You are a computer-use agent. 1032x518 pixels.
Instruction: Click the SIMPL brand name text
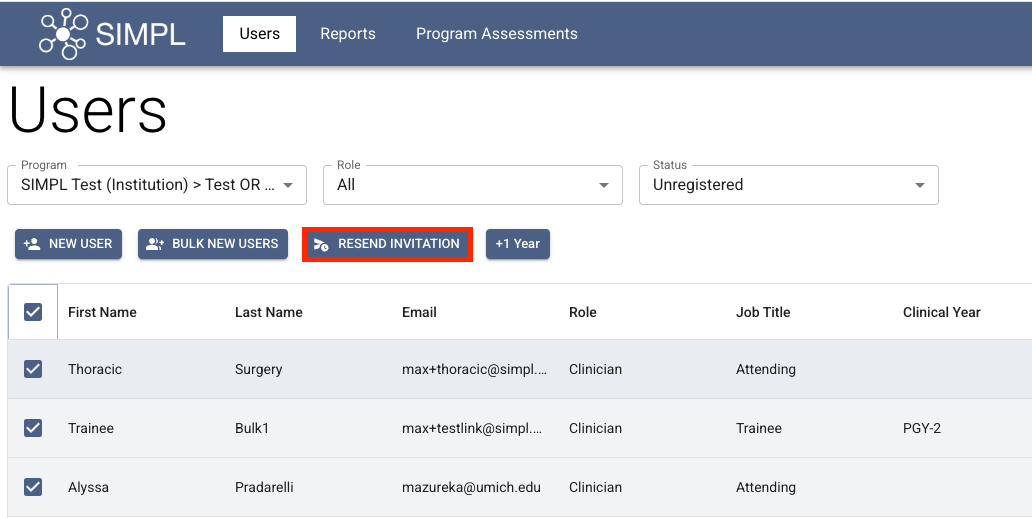pyautogui.click(x=140, y=34)
